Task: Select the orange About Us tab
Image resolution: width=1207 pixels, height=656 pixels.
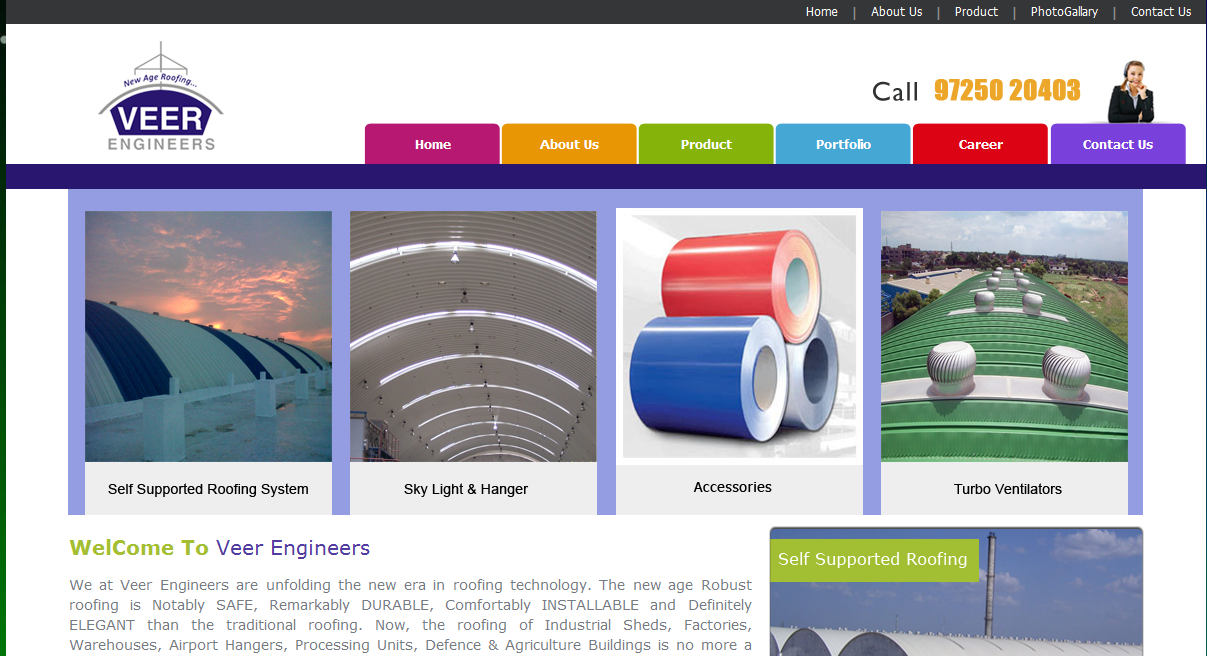Action: click(569, 144)
